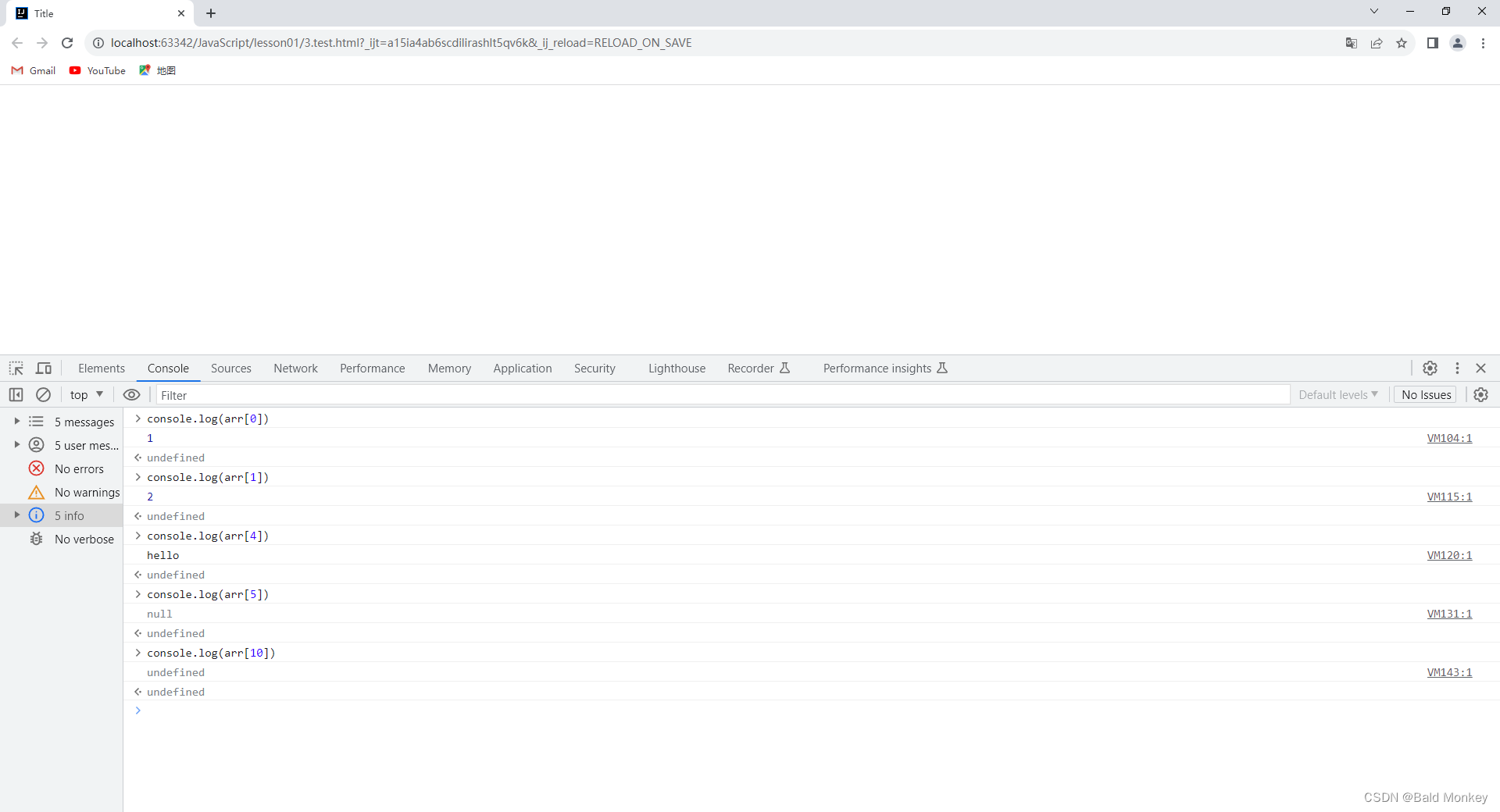Screen dimensions: 1500x812
Task: Activate the inspect element picker icon
Action: (x=16, y=369)
